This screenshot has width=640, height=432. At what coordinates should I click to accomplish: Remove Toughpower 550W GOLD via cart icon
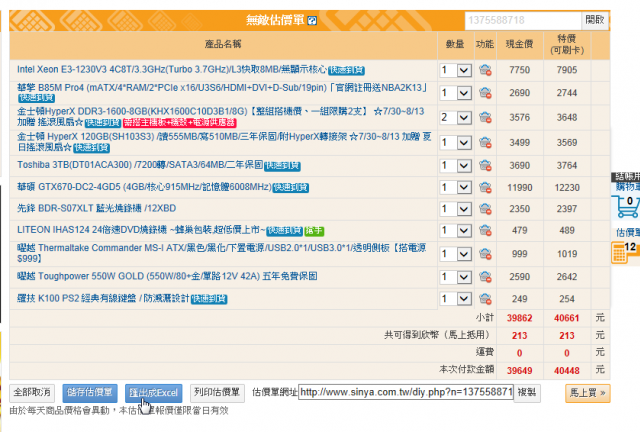click(485, 277)
